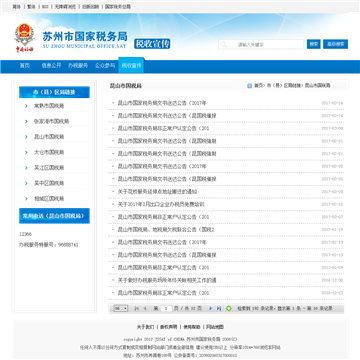360x360 pixels.
Task: Open notice dated 2017-01-09
Action: coord(163,268)
